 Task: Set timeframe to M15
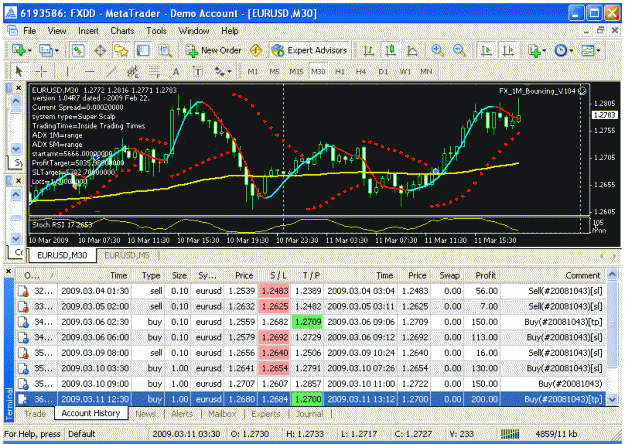click(296, 72)
